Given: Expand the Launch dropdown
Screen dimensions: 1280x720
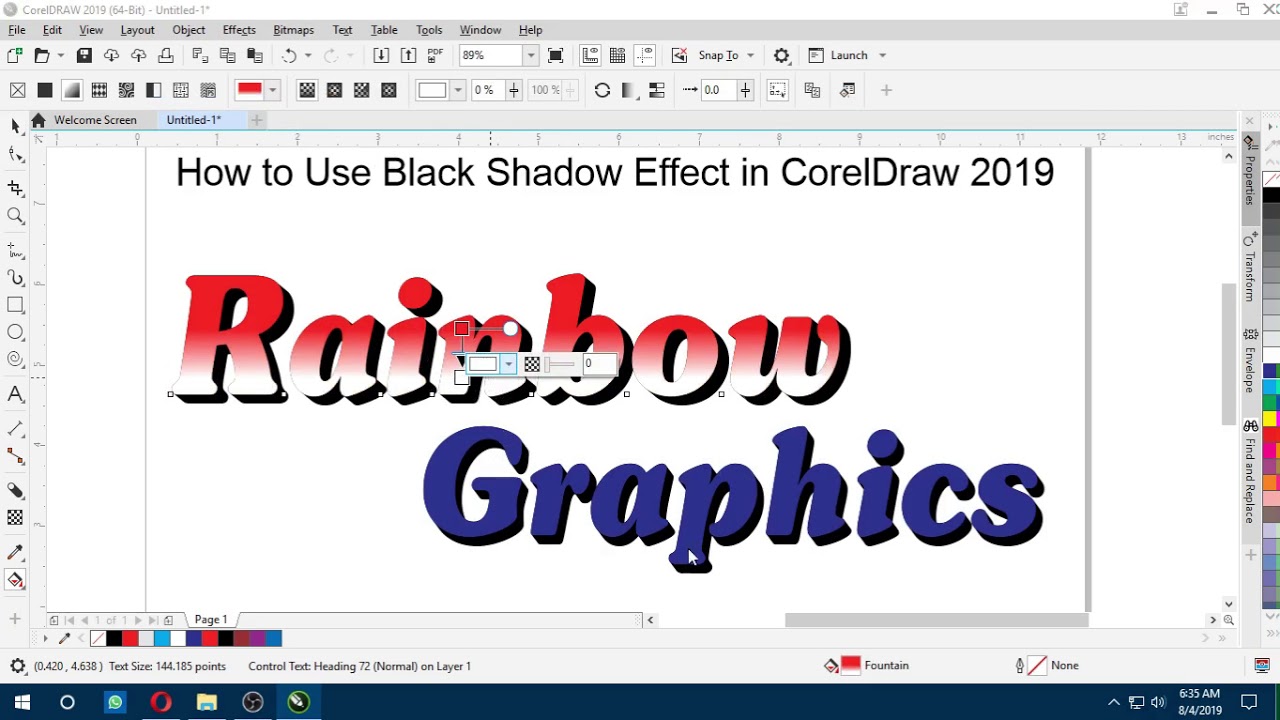Looking at the screenshot, I should [882, 55].
